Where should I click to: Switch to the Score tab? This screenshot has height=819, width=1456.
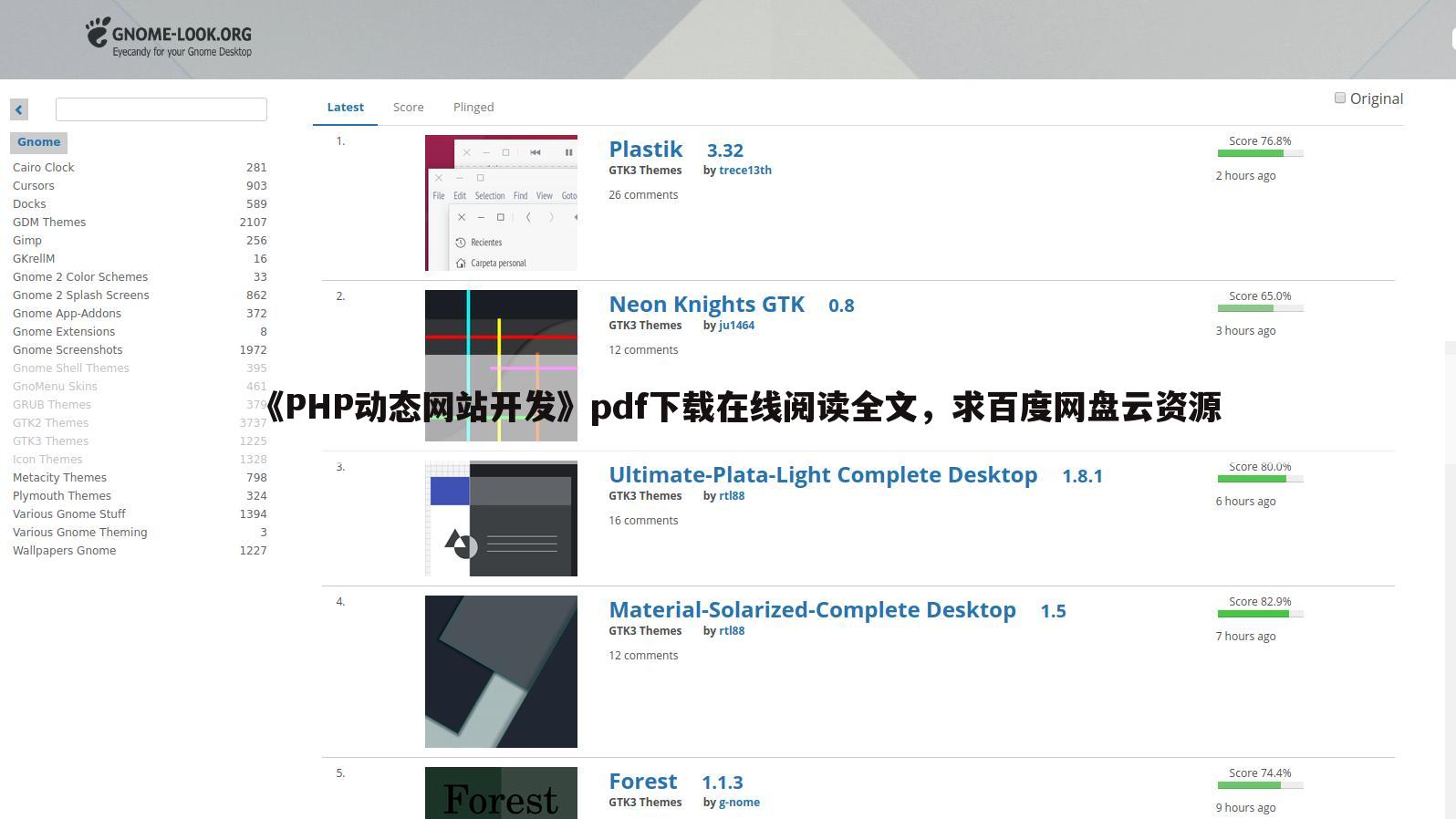click(x=409, y=107)
